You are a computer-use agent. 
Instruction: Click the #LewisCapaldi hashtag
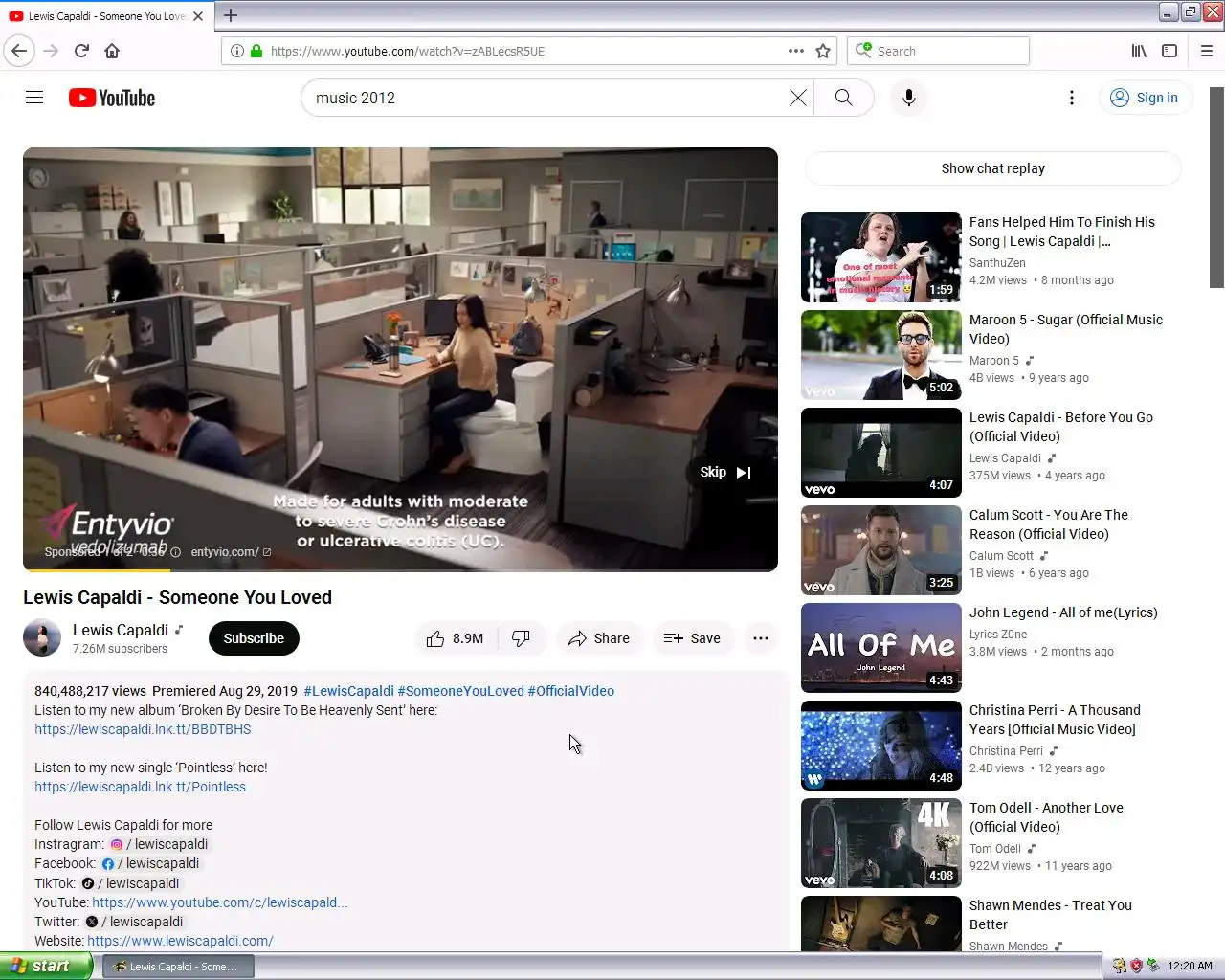click(348, 691)
